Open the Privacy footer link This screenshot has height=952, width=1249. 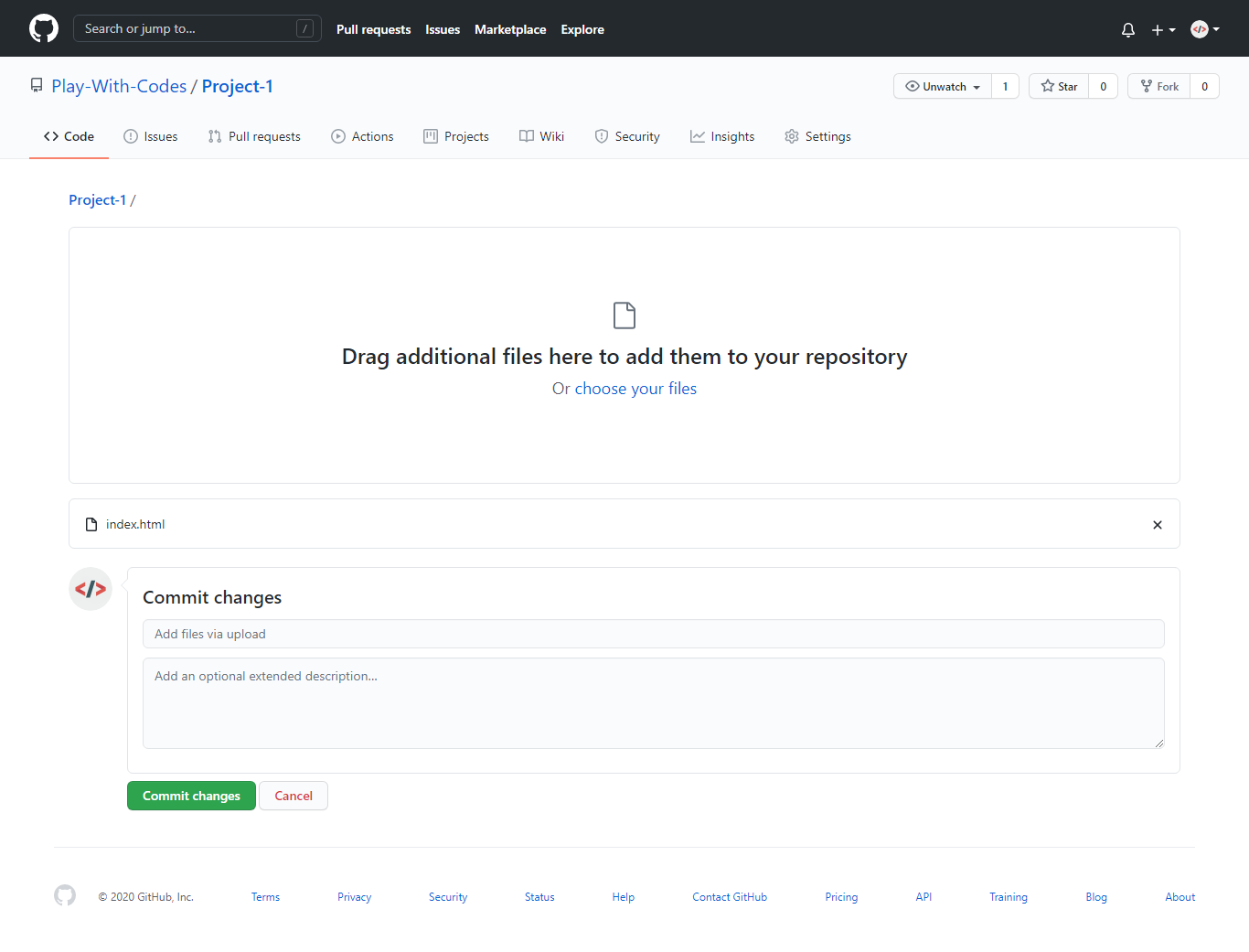(354, 897)
